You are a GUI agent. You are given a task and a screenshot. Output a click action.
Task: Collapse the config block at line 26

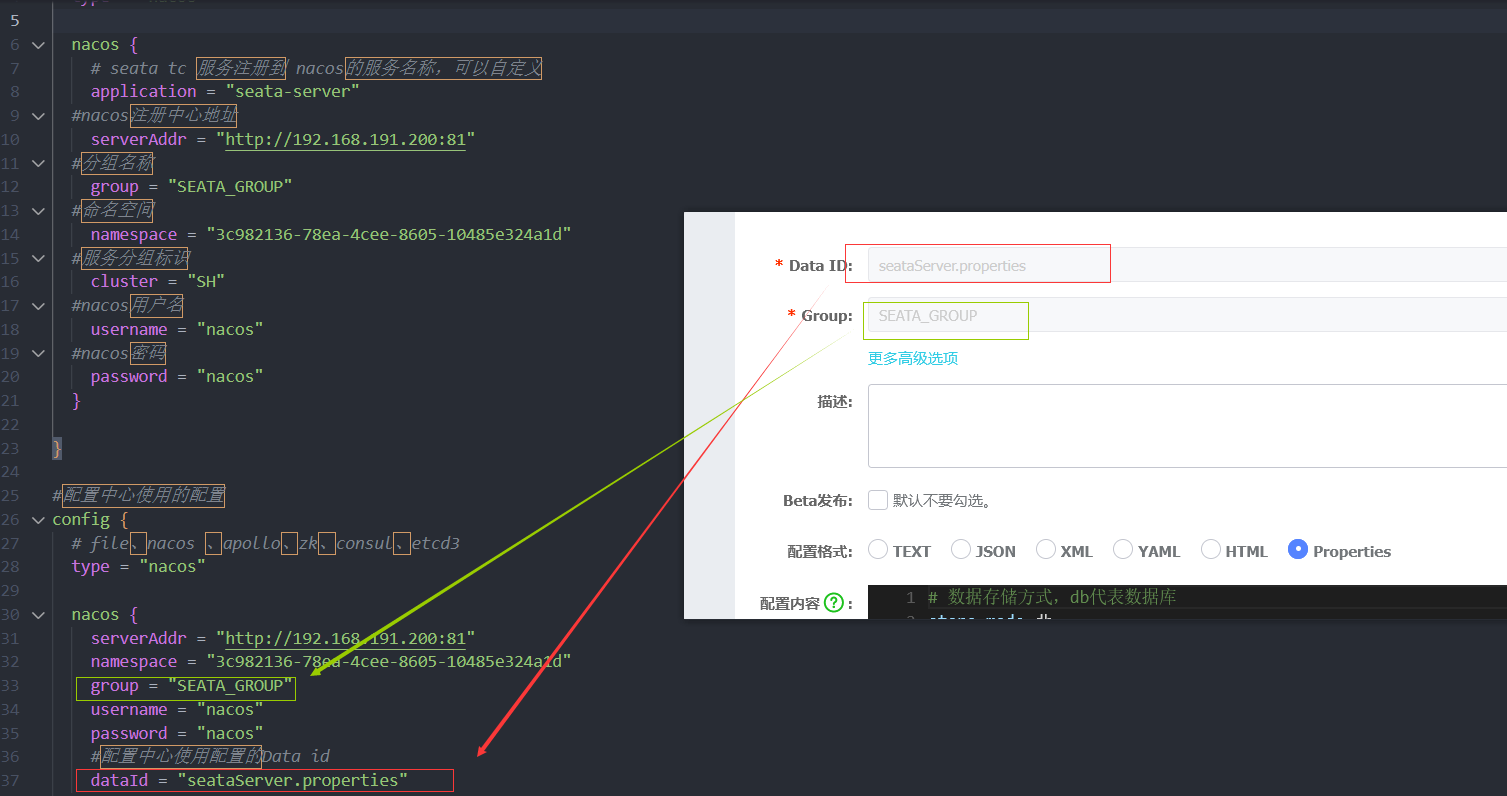[x=37, y=520]
